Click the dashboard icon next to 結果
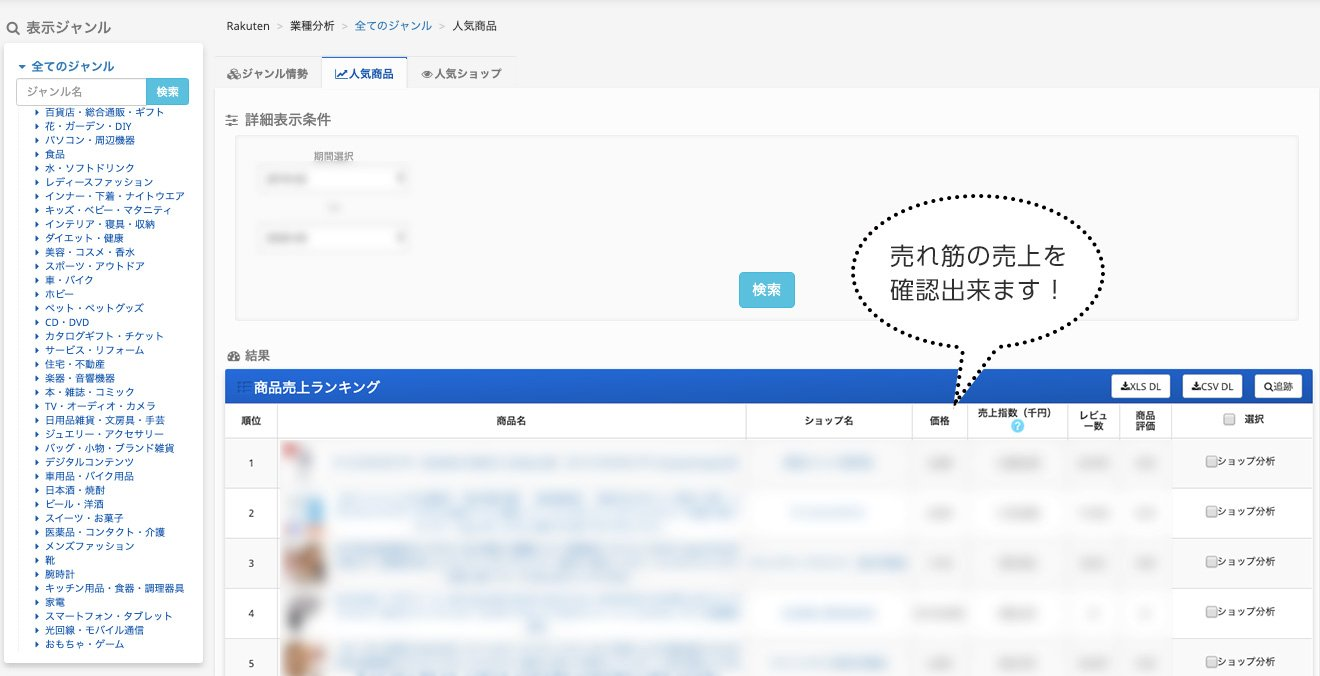The height and width of the screenshot is (676, 1320). pyautogui.click(x=233, y=356)
